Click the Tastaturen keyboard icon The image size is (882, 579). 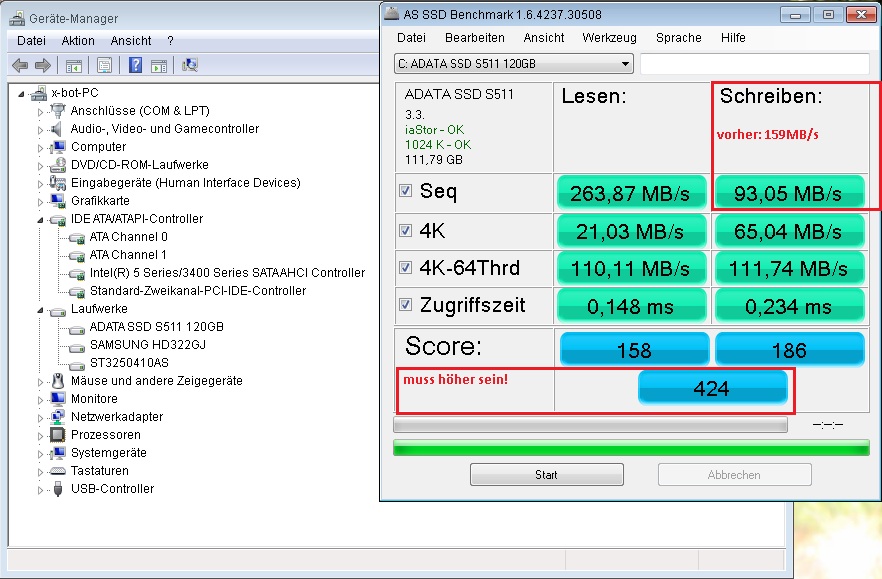57,471
